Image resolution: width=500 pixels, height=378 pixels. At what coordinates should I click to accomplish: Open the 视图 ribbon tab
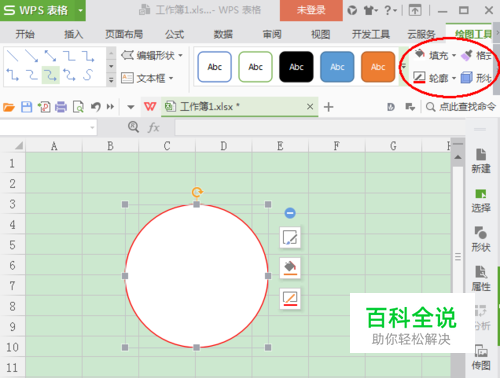pyautogui.click(x=321, y=34)
